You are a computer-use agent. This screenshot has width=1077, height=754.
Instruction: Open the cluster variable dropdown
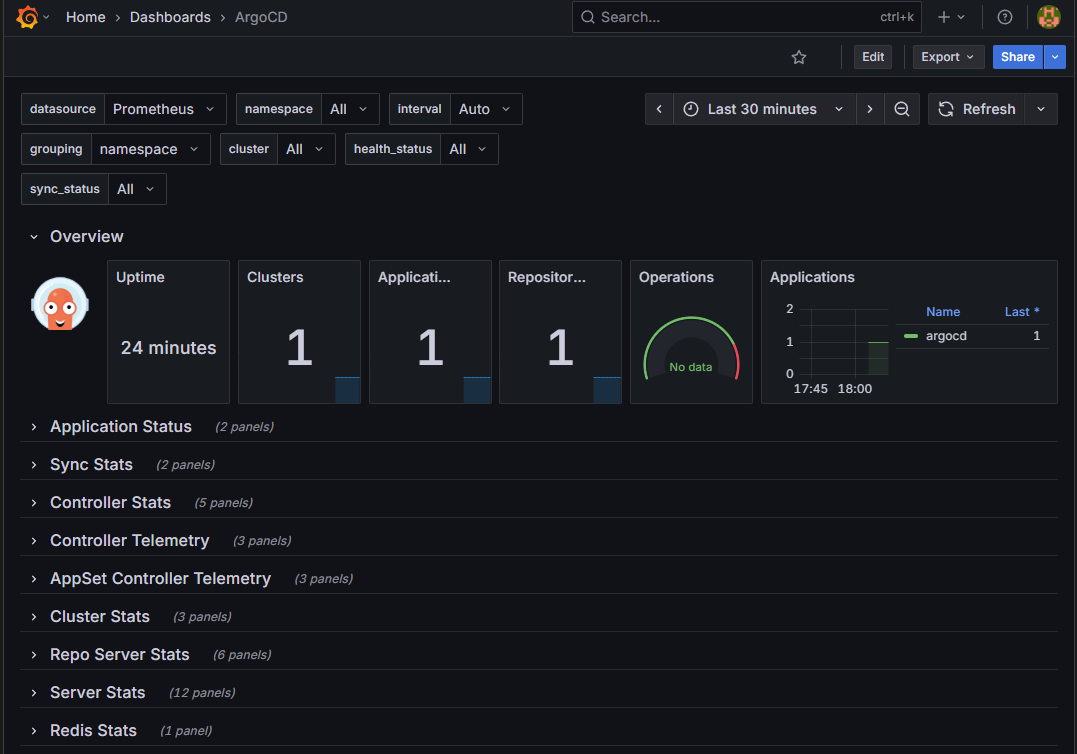306,149
